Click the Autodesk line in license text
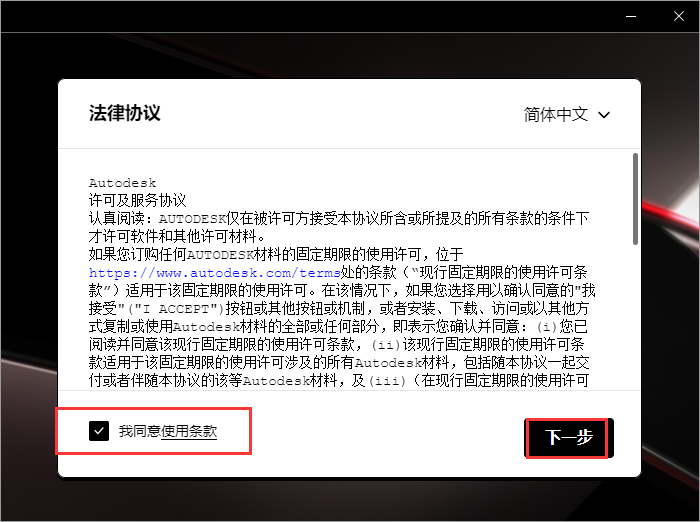 click(x=123, y=183)
